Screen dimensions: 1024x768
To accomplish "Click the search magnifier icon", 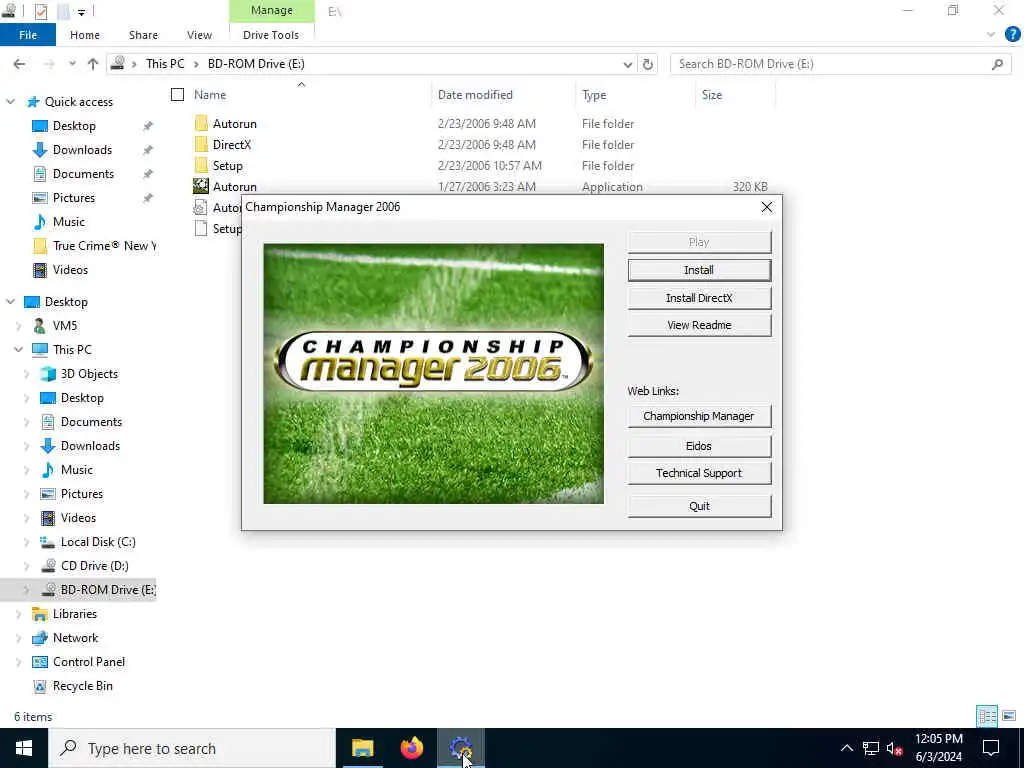I will (x=997, y=64).
